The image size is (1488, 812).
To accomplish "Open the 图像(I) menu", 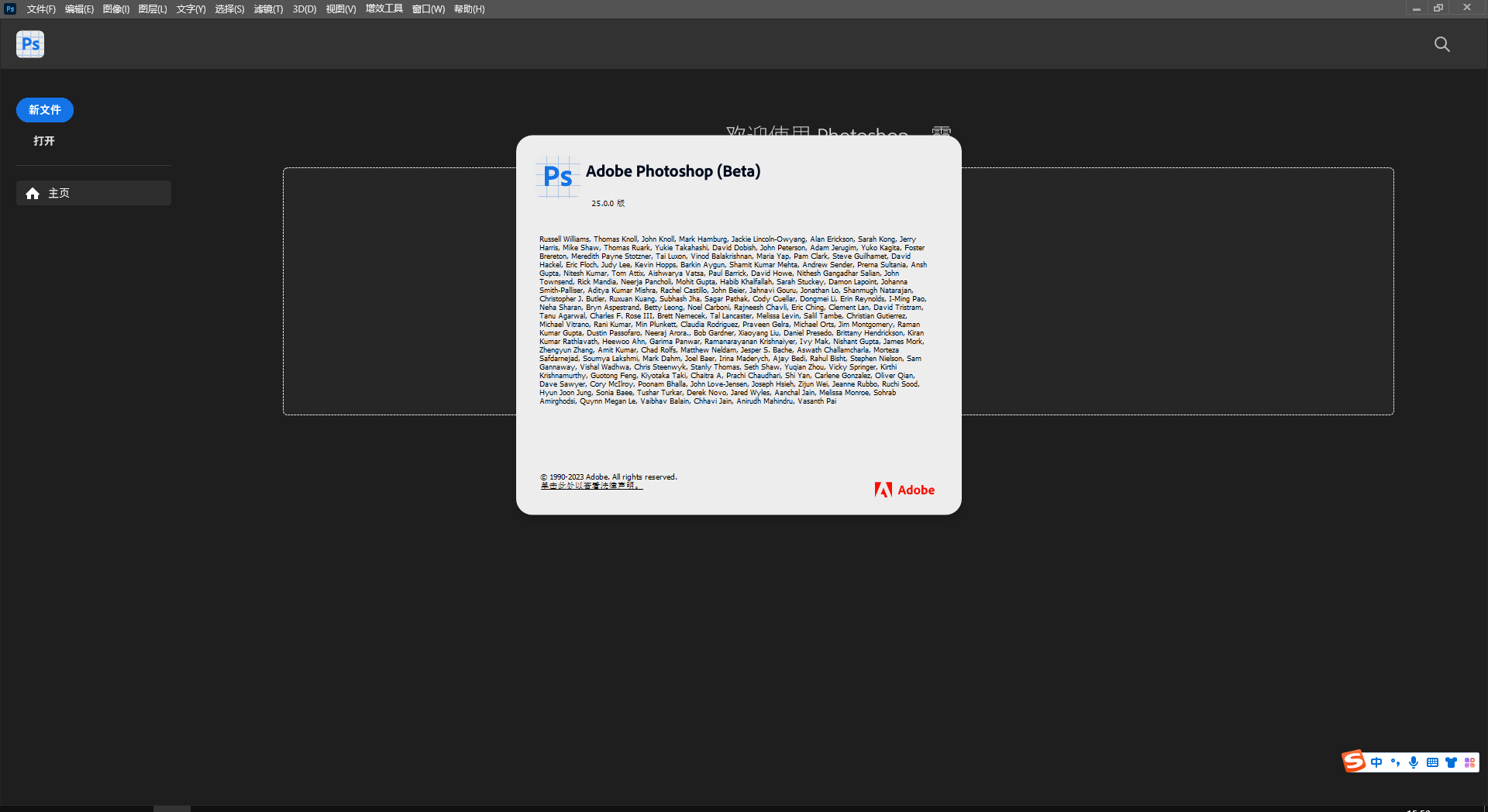I will [115, 9].
